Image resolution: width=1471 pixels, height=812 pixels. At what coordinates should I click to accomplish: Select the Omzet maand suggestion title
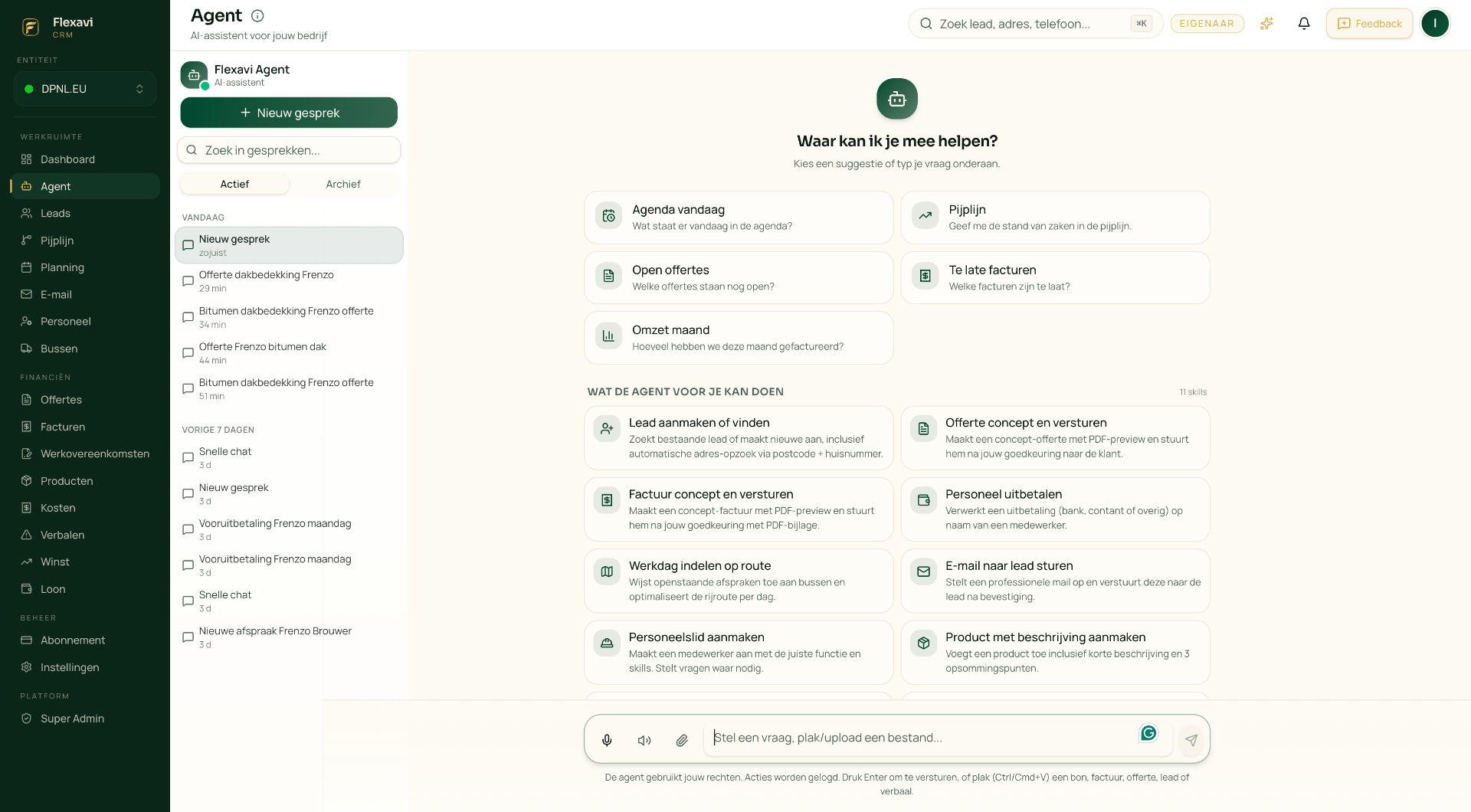pyautogui.click(x=670, y=330)
